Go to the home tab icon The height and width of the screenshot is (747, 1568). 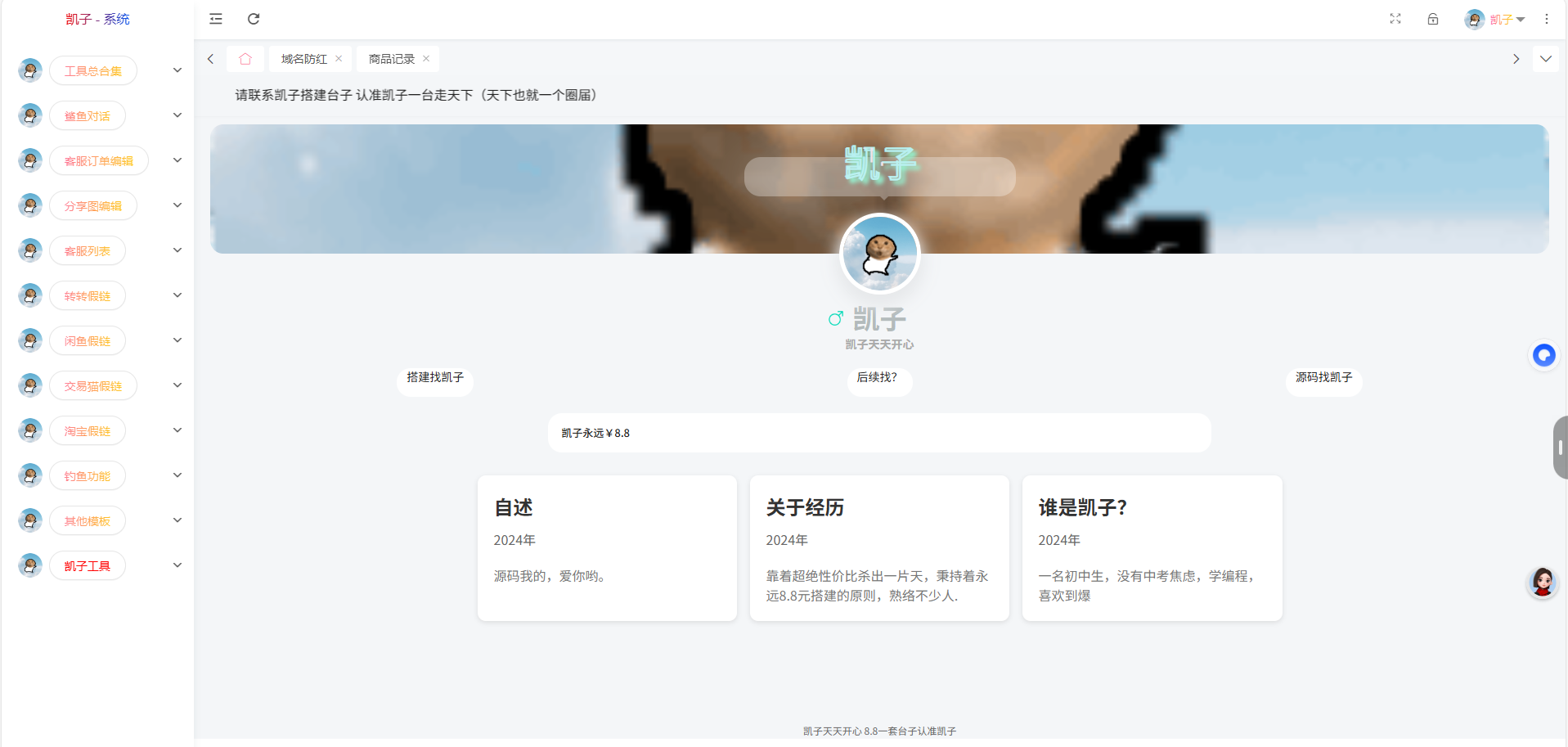click(x=245, y=59)
